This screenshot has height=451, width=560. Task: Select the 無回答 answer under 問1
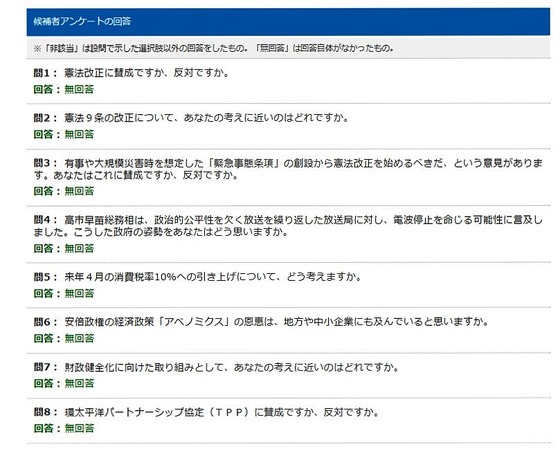coord(79,89)
